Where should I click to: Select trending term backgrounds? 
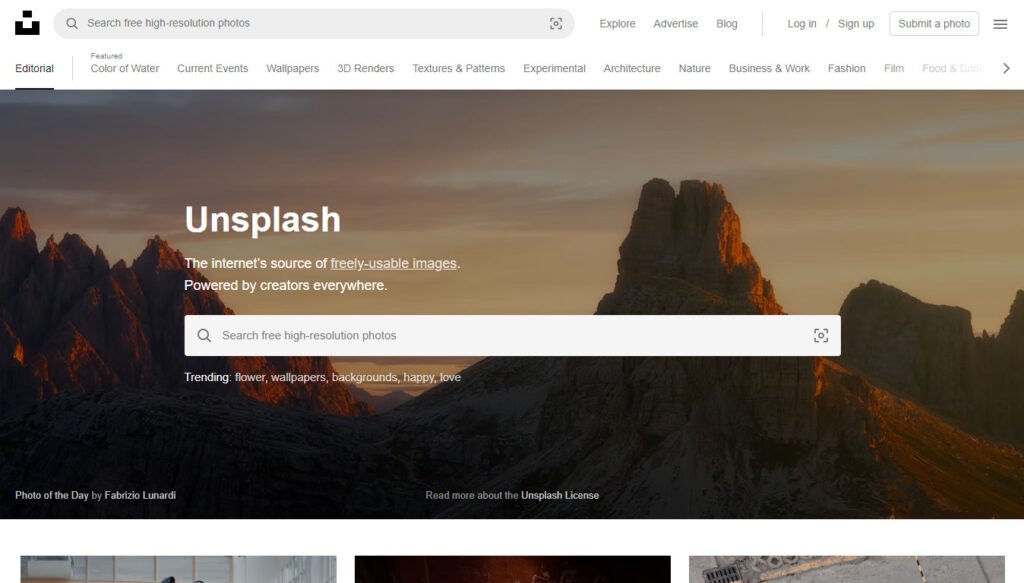[x=364, y=377]
